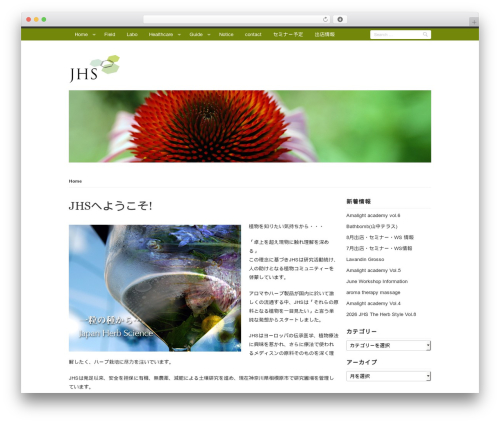Open The Herb Style Vol.8 post
Viewport: 500px width, 423px height.
[381, 314]
